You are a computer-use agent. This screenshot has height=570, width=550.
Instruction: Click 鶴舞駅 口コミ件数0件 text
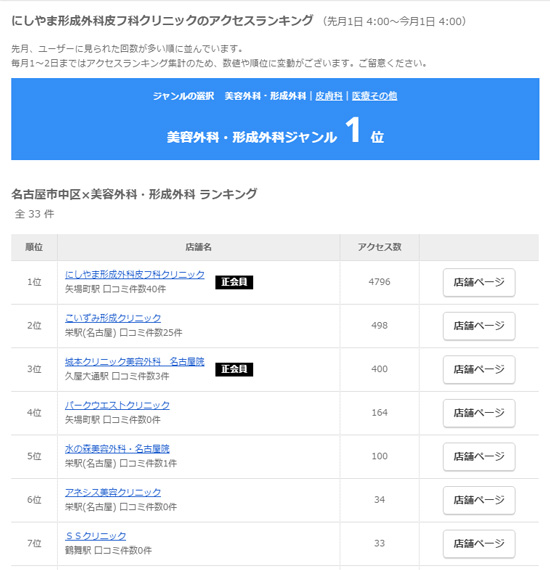[108, 551]
